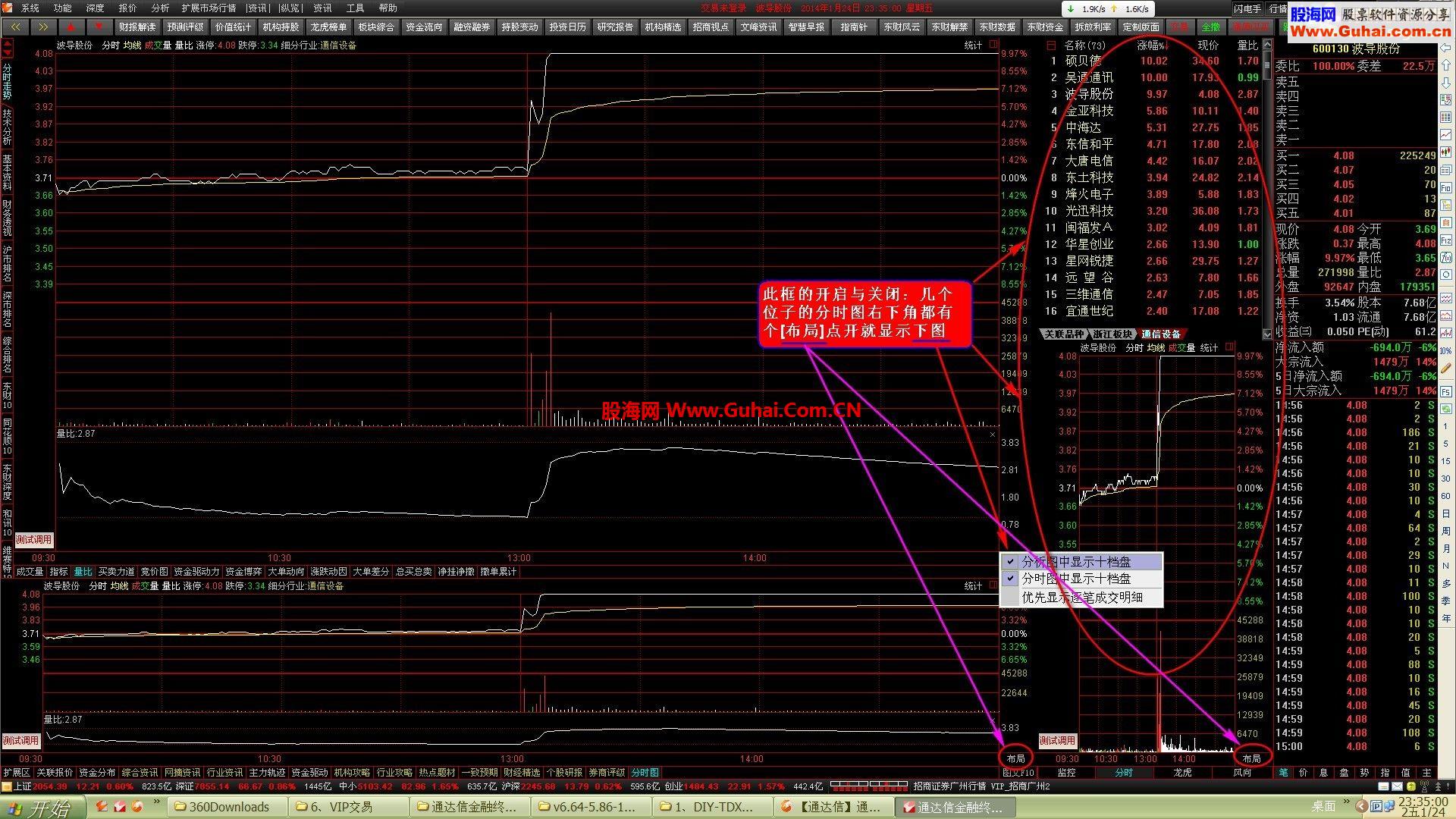
Task: Click the blue P tray icon
Action: (1377, 805)
